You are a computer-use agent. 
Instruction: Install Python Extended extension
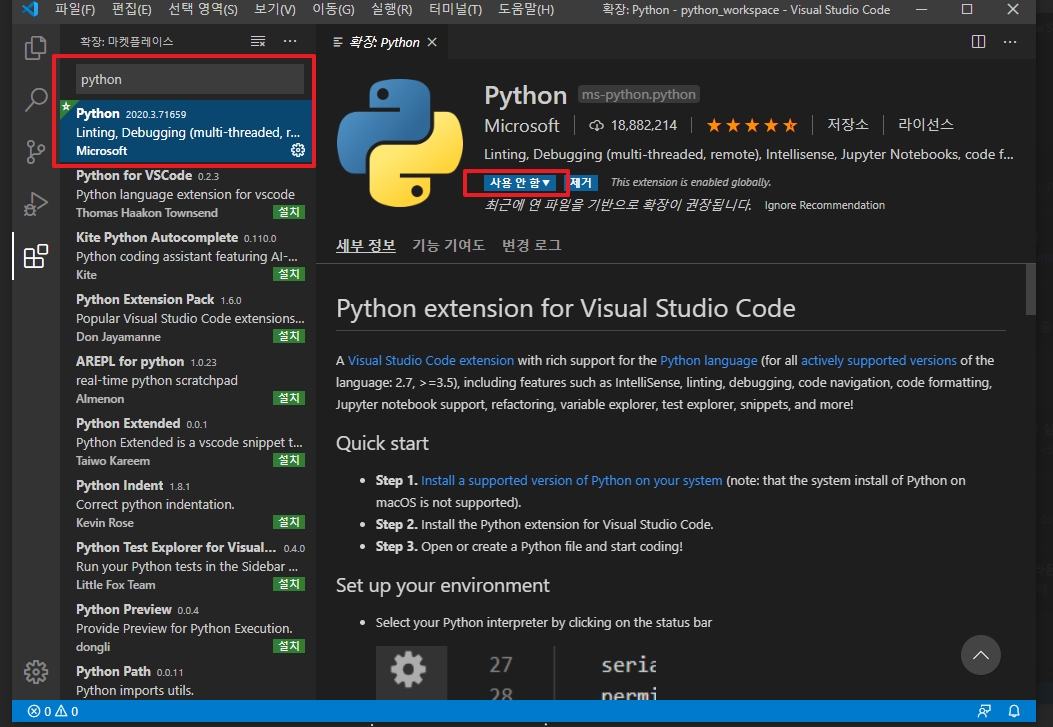[289, 460]
